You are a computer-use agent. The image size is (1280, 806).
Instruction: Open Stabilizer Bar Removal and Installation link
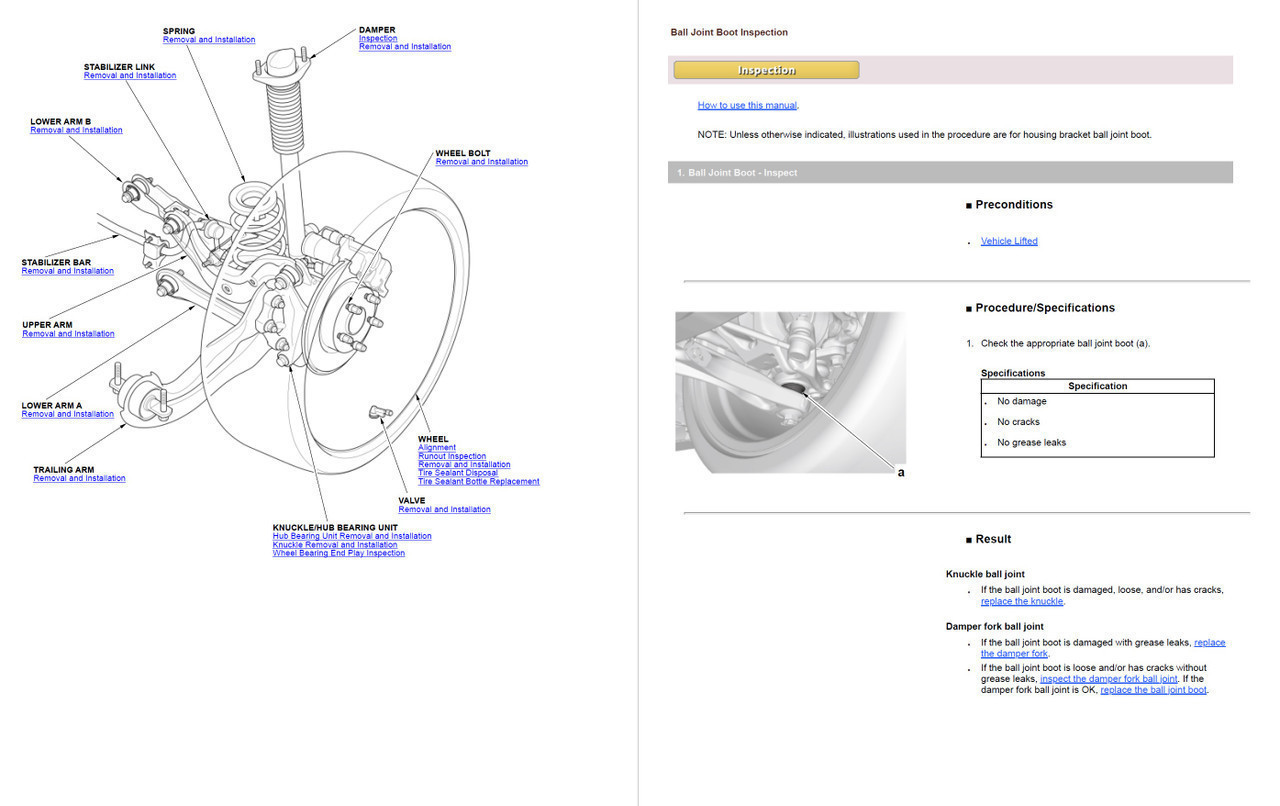pos(68,271)
